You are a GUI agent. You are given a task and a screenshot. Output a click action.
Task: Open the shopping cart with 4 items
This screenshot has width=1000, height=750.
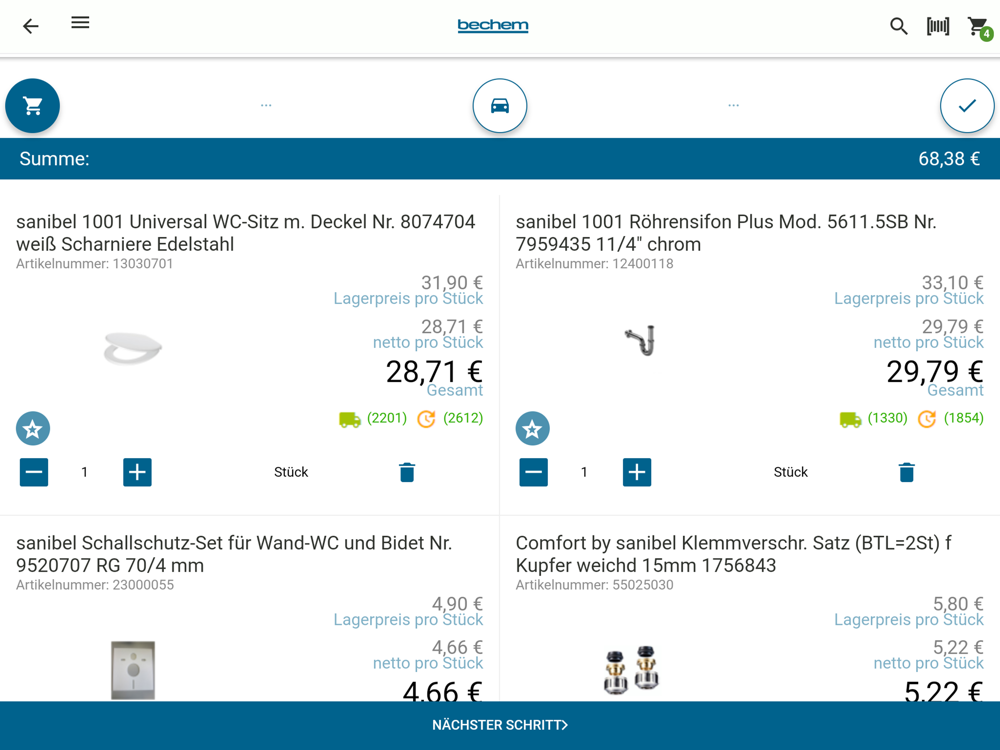tap(979, 27)
